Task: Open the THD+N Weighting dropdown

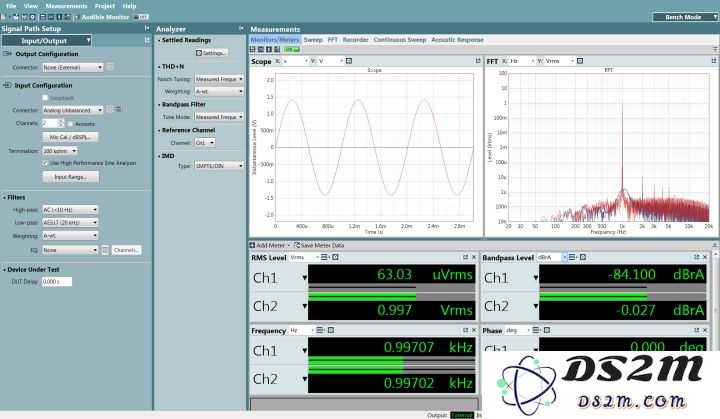Action: (219, 91)
